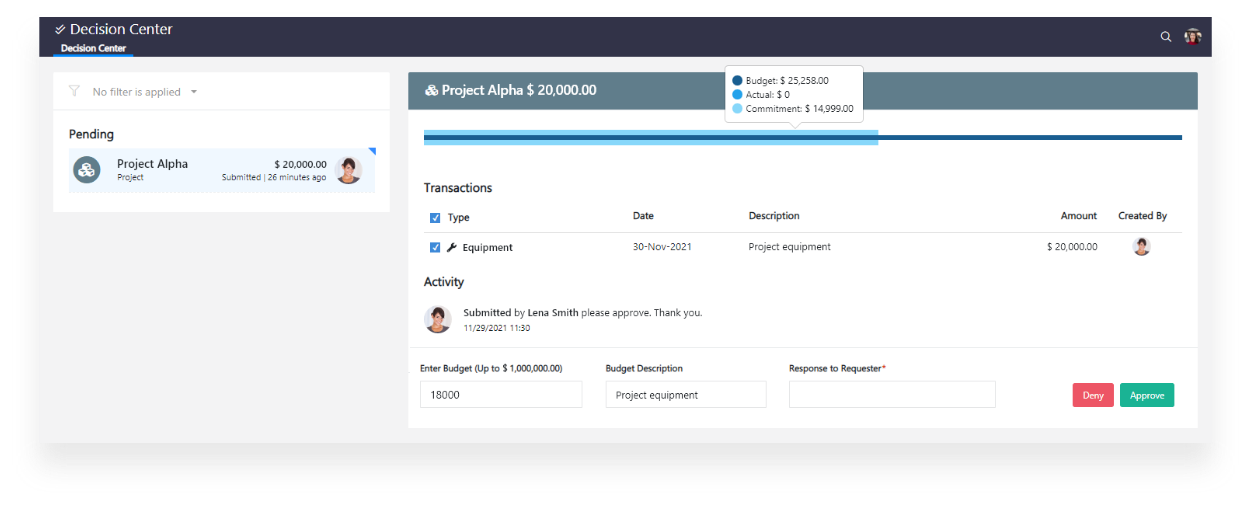Image resolution: width=1251 pixels, height=505 pixels.
Task: Click the Enter Budget input field
Action: pyautogui.click(x=500, y=394)
